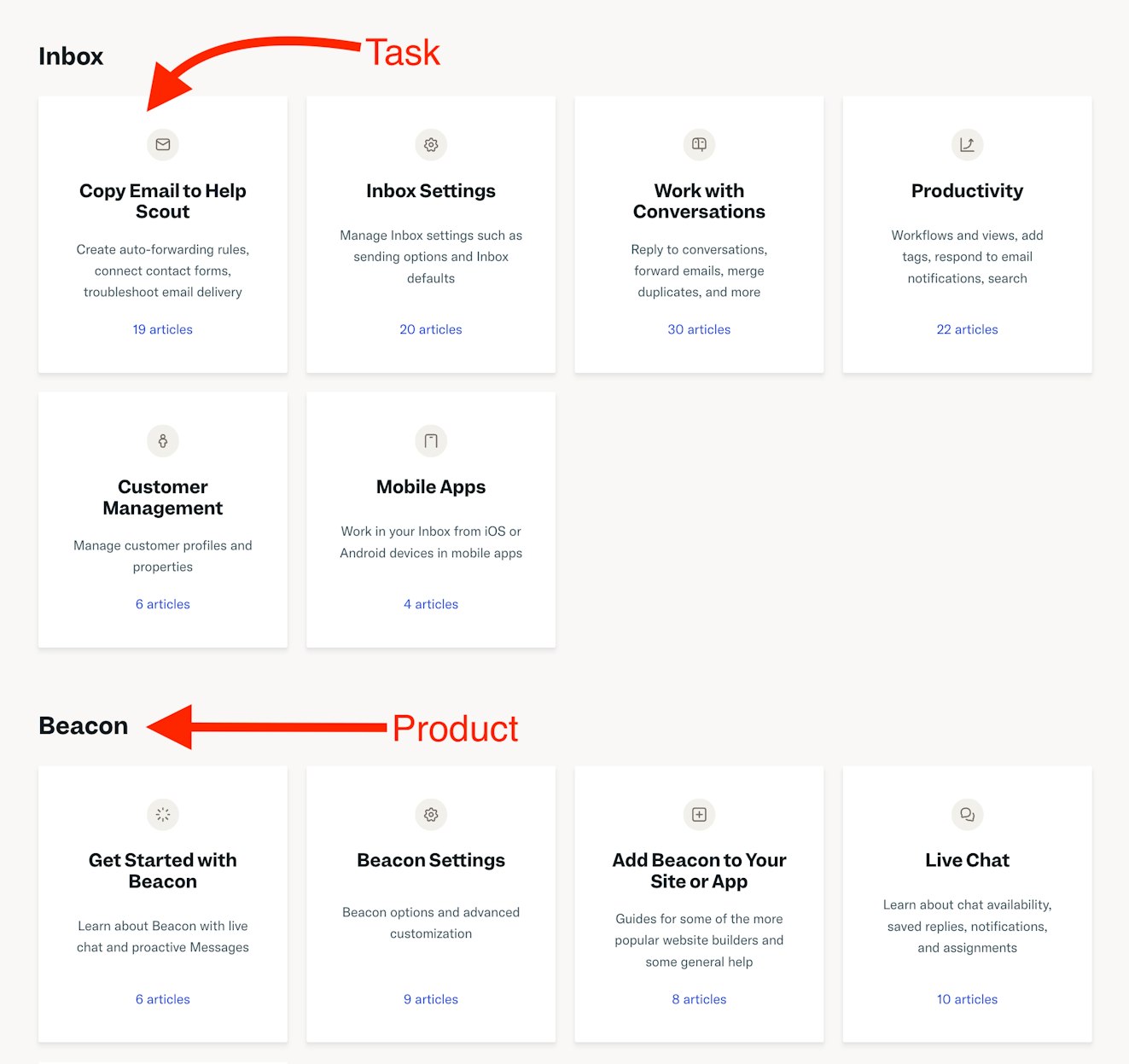View the 10 articles under Live Chat
This screenshot has width=1129, height=1064.
pyautogui.click(x=967, y=999)
